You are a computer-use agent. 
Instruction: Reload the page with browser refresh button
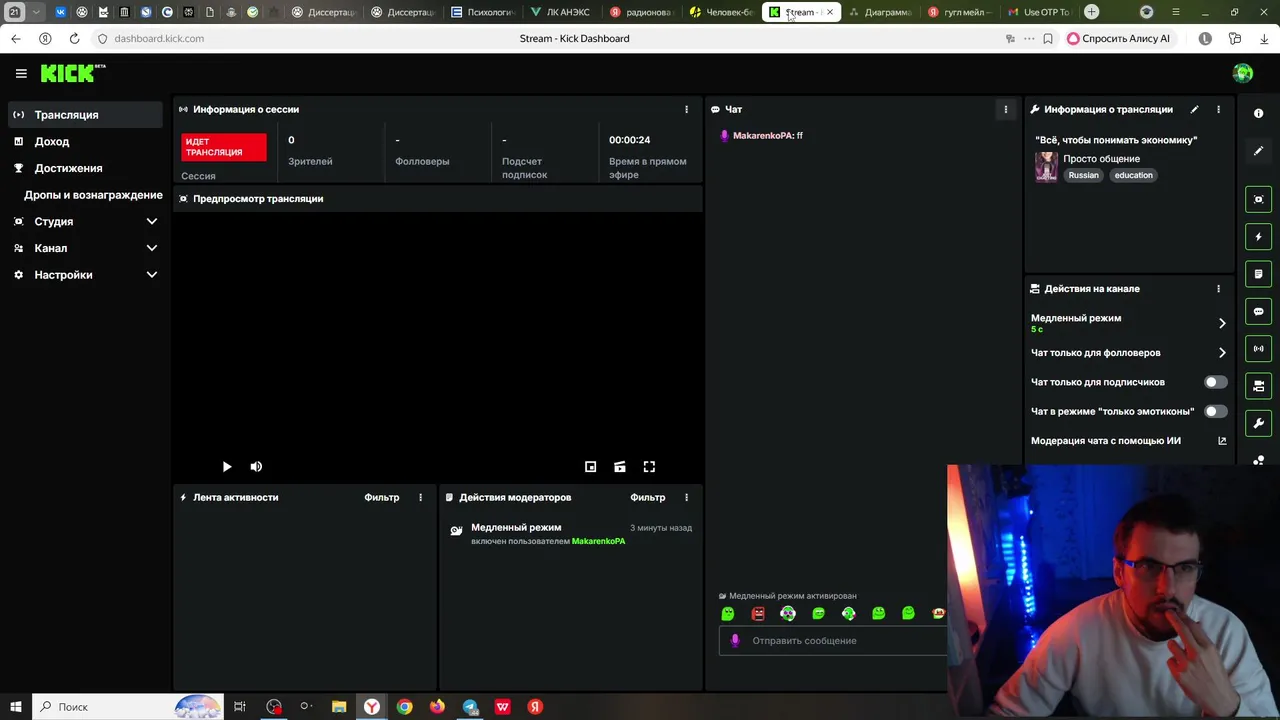tap(74, 38)
